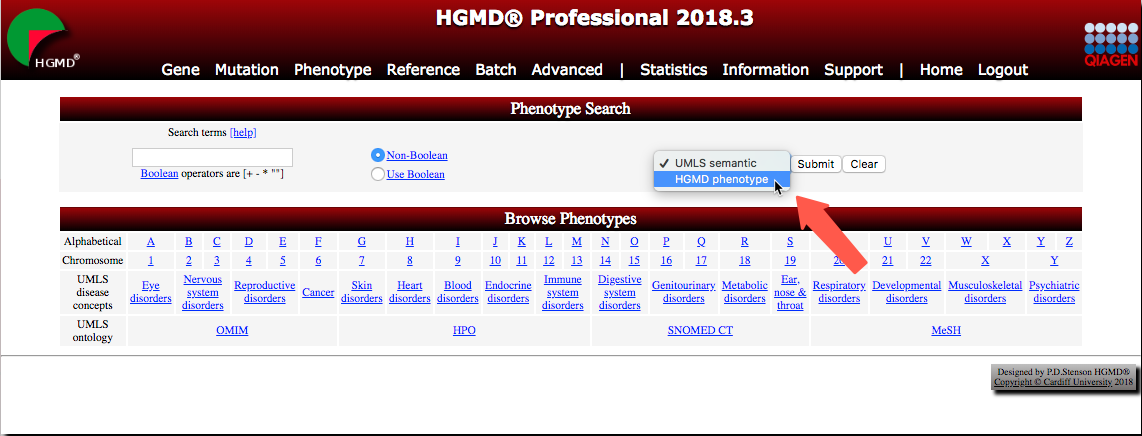Browse phenotypes starting with letter D
Viewport: 1142px width, 436px height.
point(248,242)
